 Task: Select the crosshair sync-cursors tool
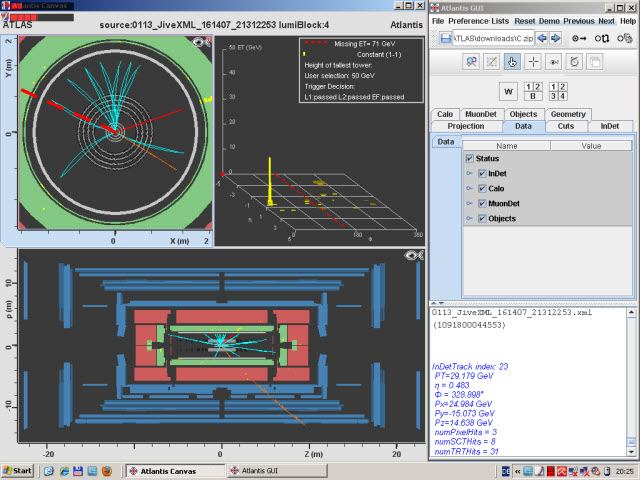click(533, 62)
